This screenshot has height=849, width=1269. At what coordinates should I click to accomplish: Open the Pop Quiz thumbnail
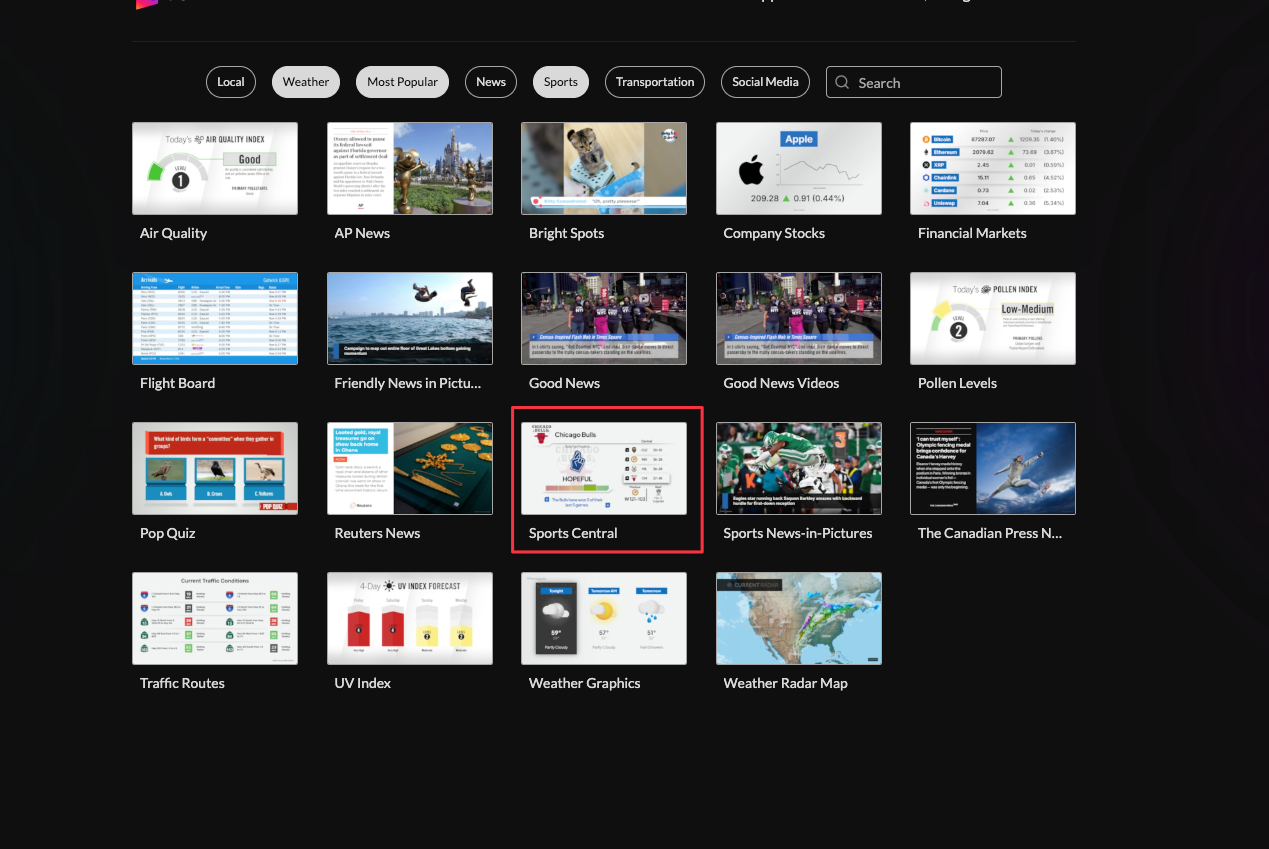click(215, 468)
